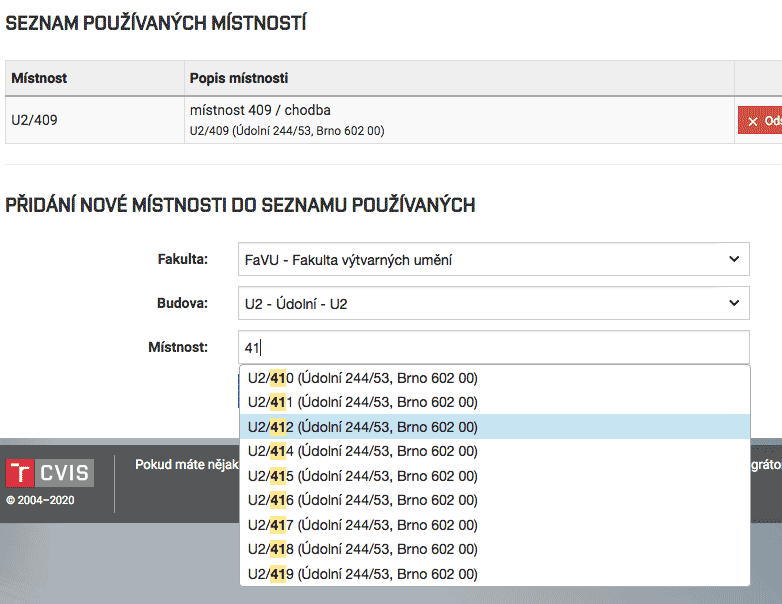Open the Fakulta dropdown

pos(493,259)
